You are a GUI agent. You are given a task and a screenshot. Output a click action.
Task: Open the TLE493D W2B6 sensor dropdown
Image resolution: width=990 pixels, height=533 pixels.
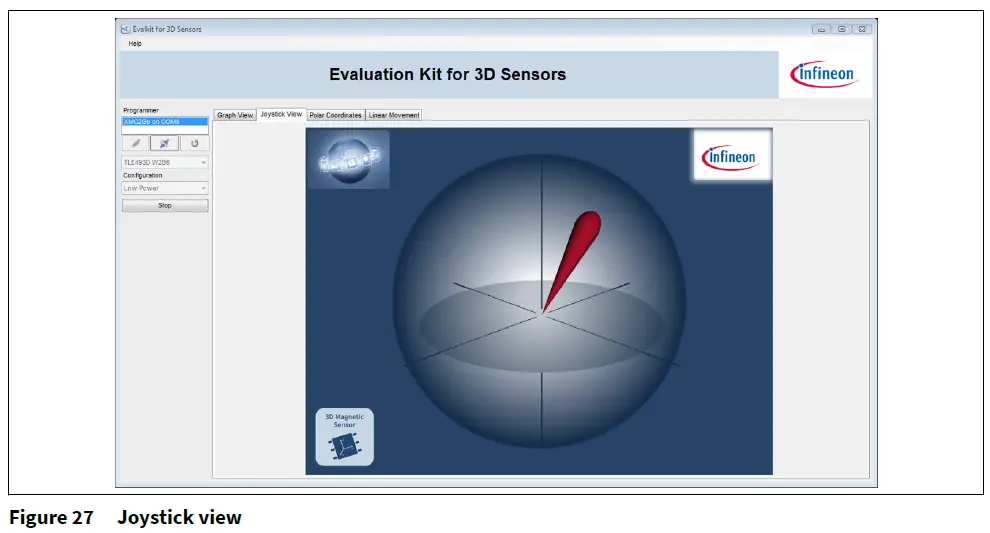pyautogui.click(x=165, y=162)
